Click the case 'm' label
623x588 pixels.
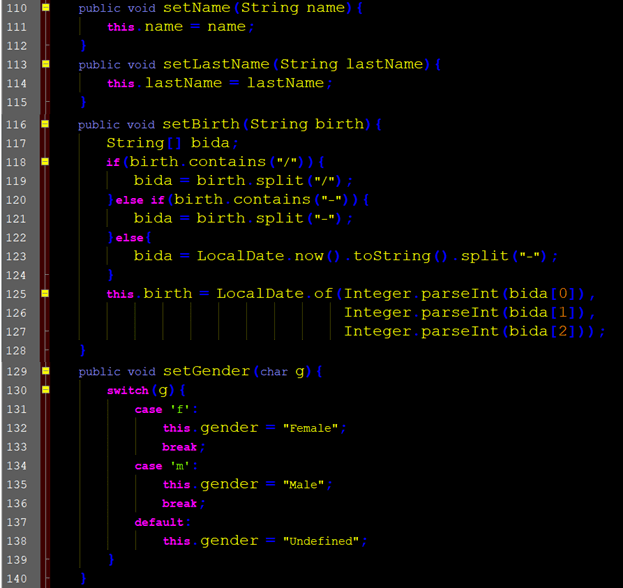coord(166,466)
